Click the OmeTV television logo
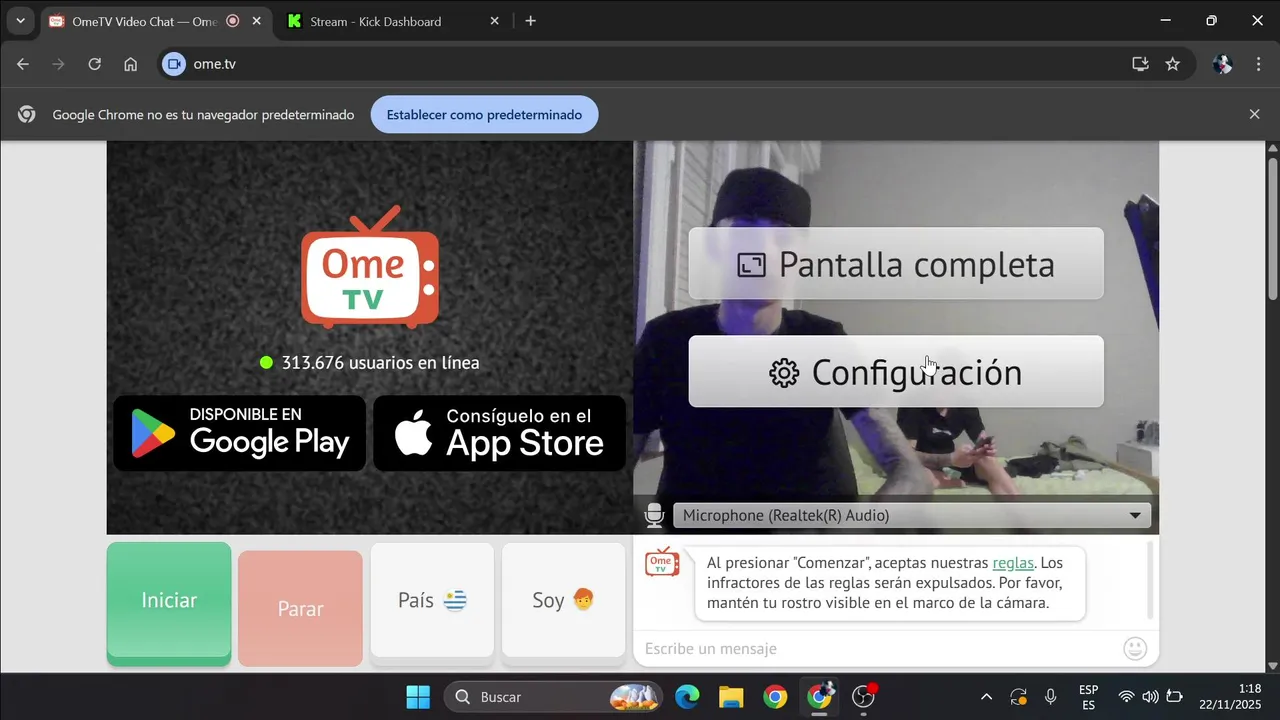This screenshot has height=720, width=1280. (x=369, y=267)
